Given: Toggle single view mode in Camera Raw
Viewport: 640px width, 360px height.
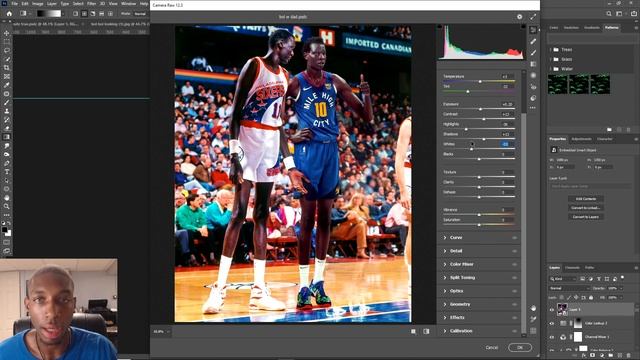Looking at the screenshot, I should pos(413,331).
